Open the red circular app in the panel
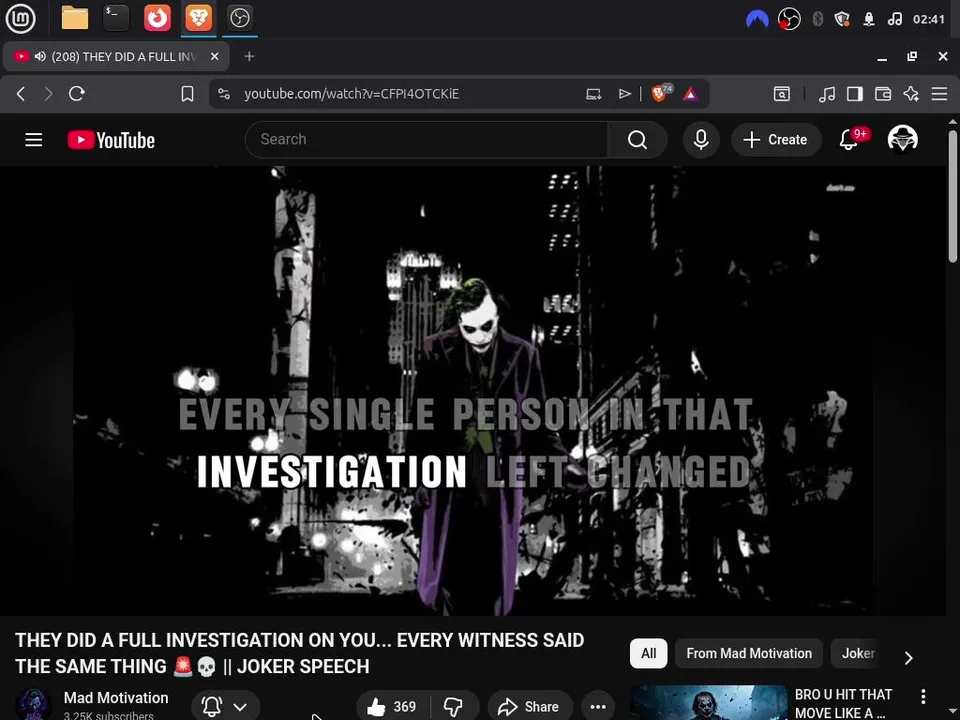 click(157, 18)
